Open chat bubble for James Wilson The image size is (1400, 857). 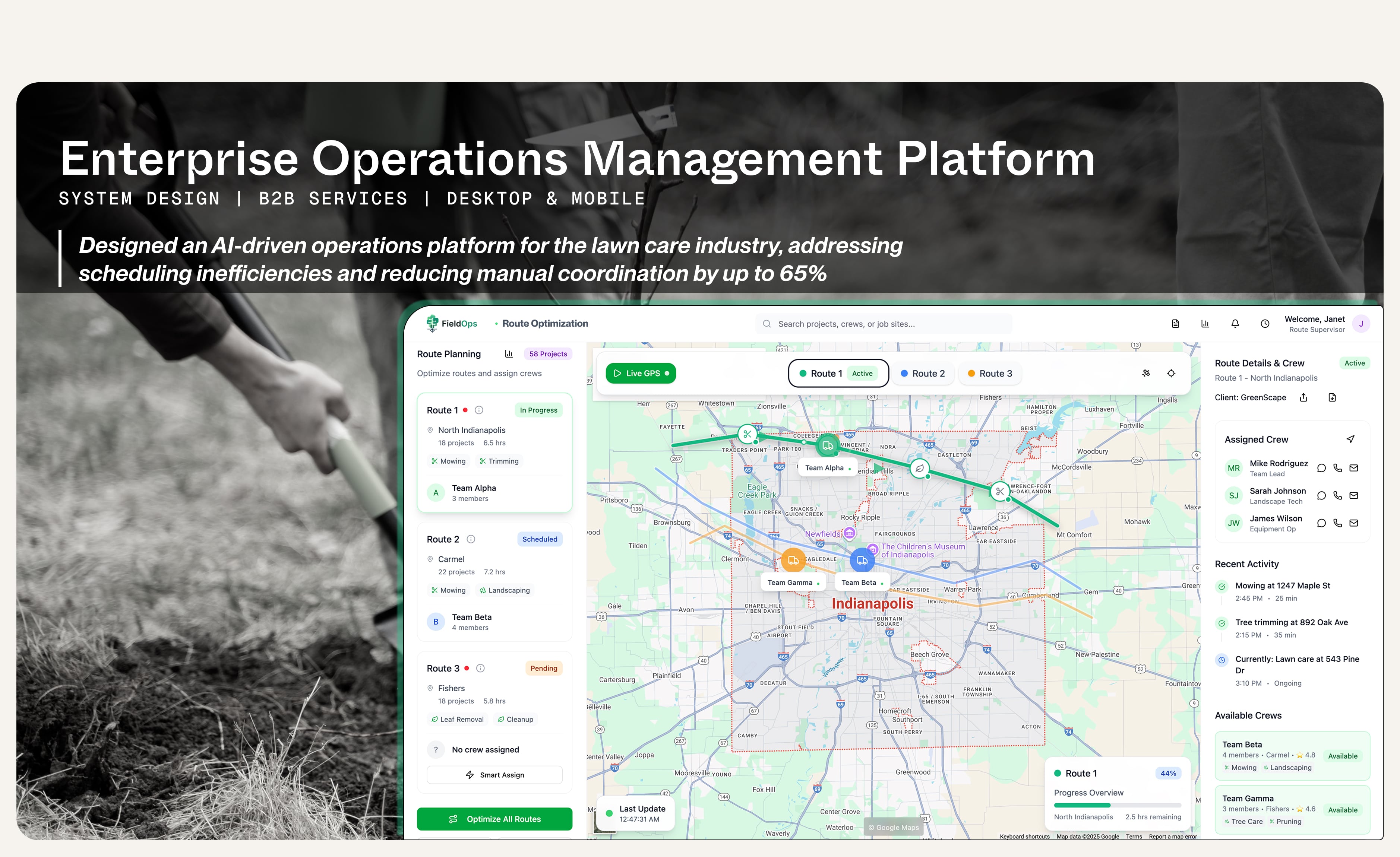[1321, 523]
